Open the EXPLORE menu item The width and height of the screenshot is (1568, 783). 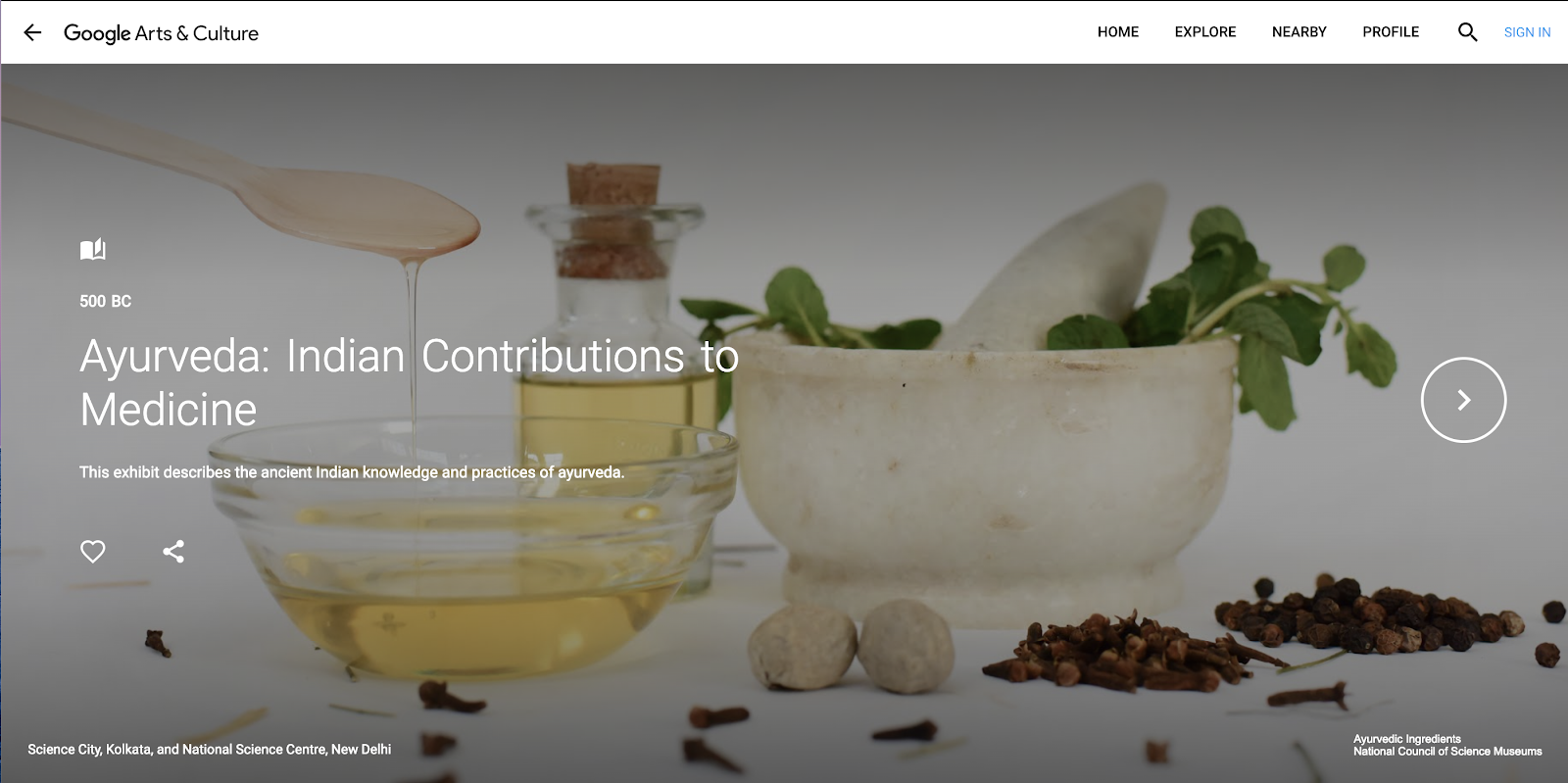pos(1205,32)
